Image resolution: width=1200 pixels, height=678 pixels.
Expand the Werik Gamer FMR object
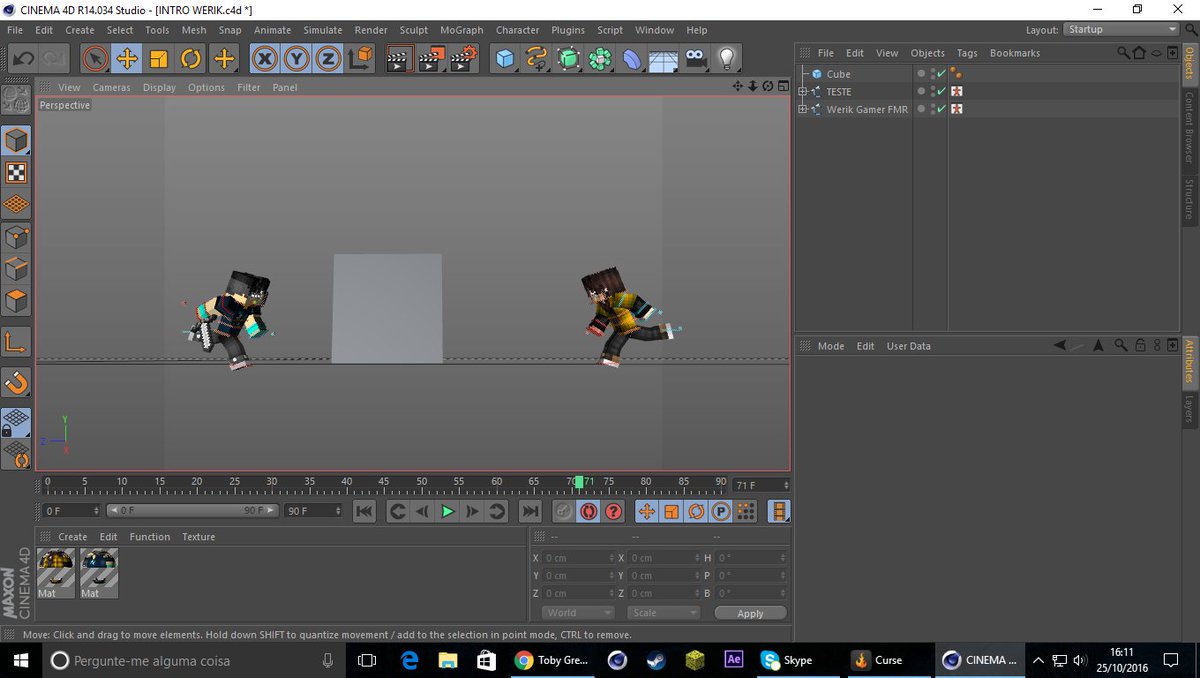(x=802, y=109)
